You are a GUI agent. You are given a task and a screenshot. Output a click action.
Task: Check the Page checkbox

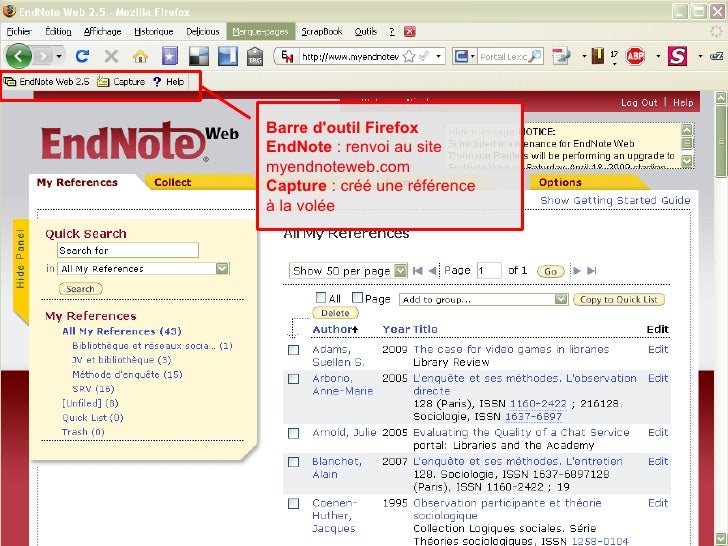click(x=357, y=297)
